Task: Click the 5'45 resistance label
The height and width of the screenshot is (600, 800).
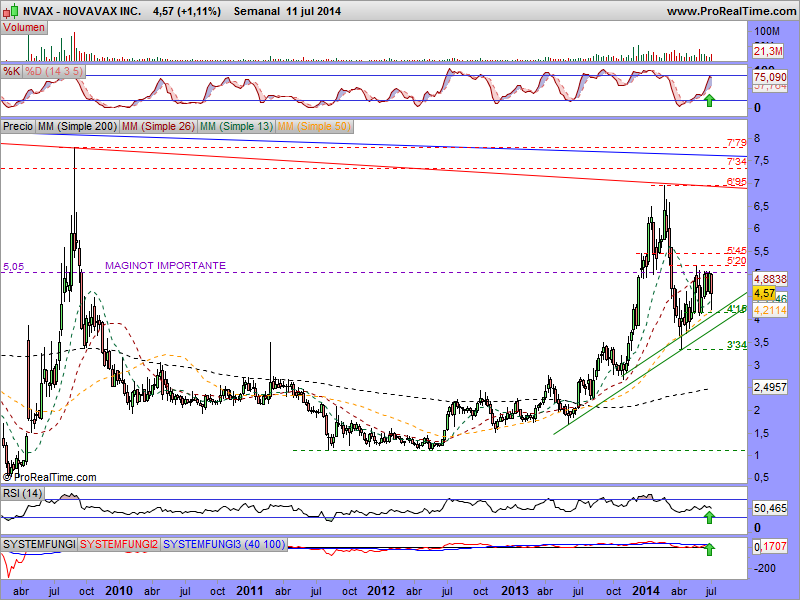Action: (x=737, y=251)
